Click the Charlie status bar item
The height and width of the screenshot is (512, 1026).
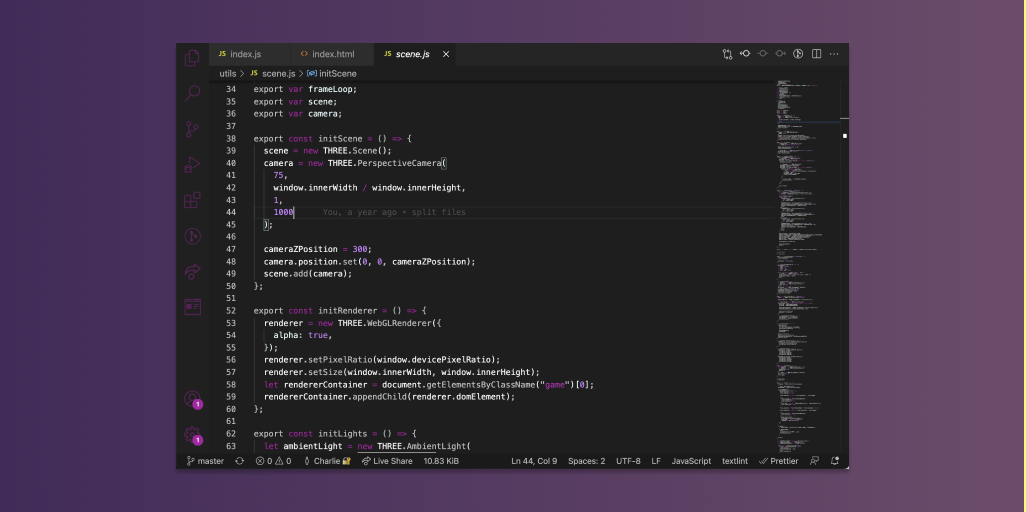coord(327,461)
